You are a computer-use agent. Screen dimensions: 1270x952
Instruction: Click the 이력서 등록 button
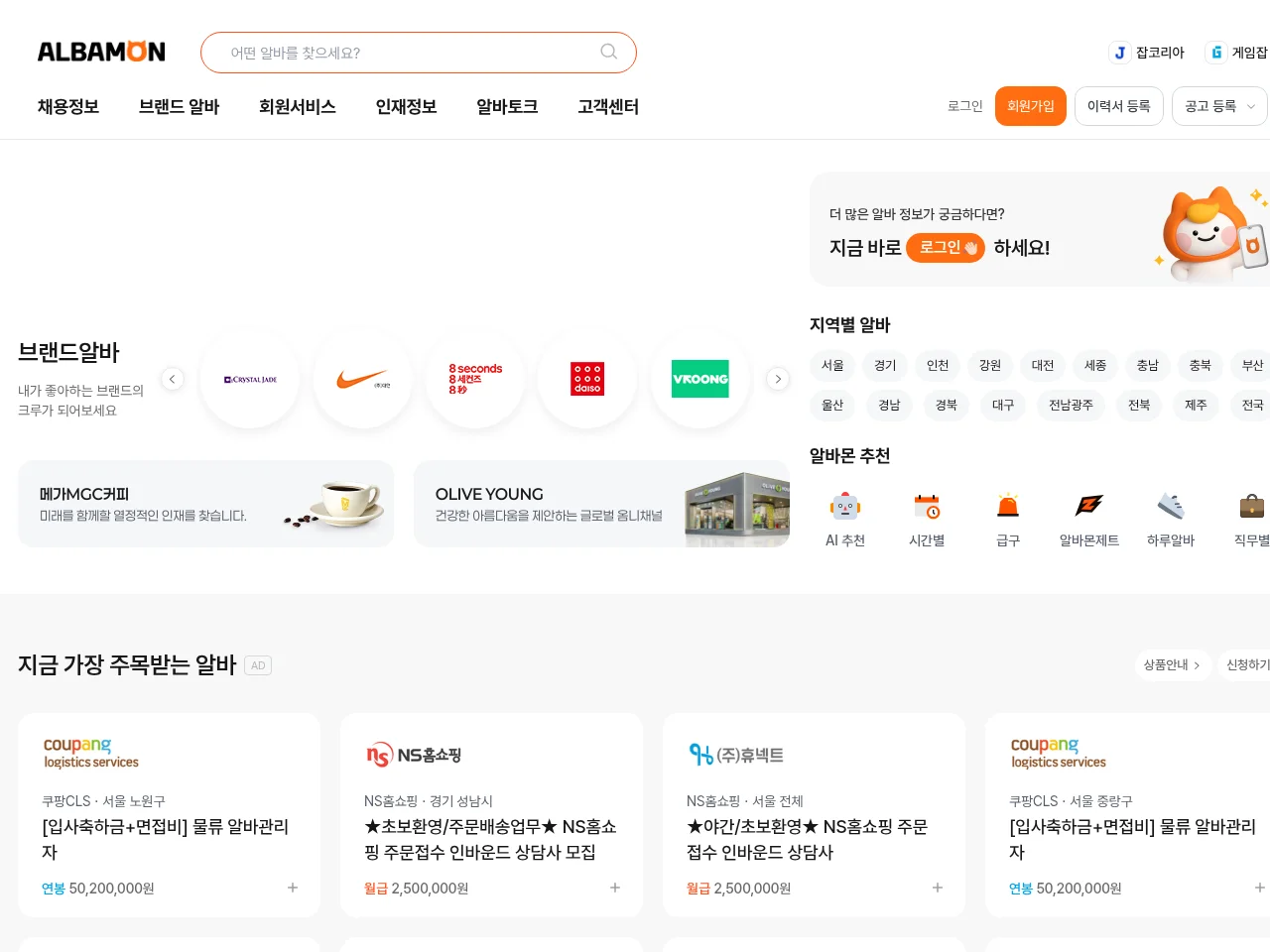click(x=1119, y=106)
